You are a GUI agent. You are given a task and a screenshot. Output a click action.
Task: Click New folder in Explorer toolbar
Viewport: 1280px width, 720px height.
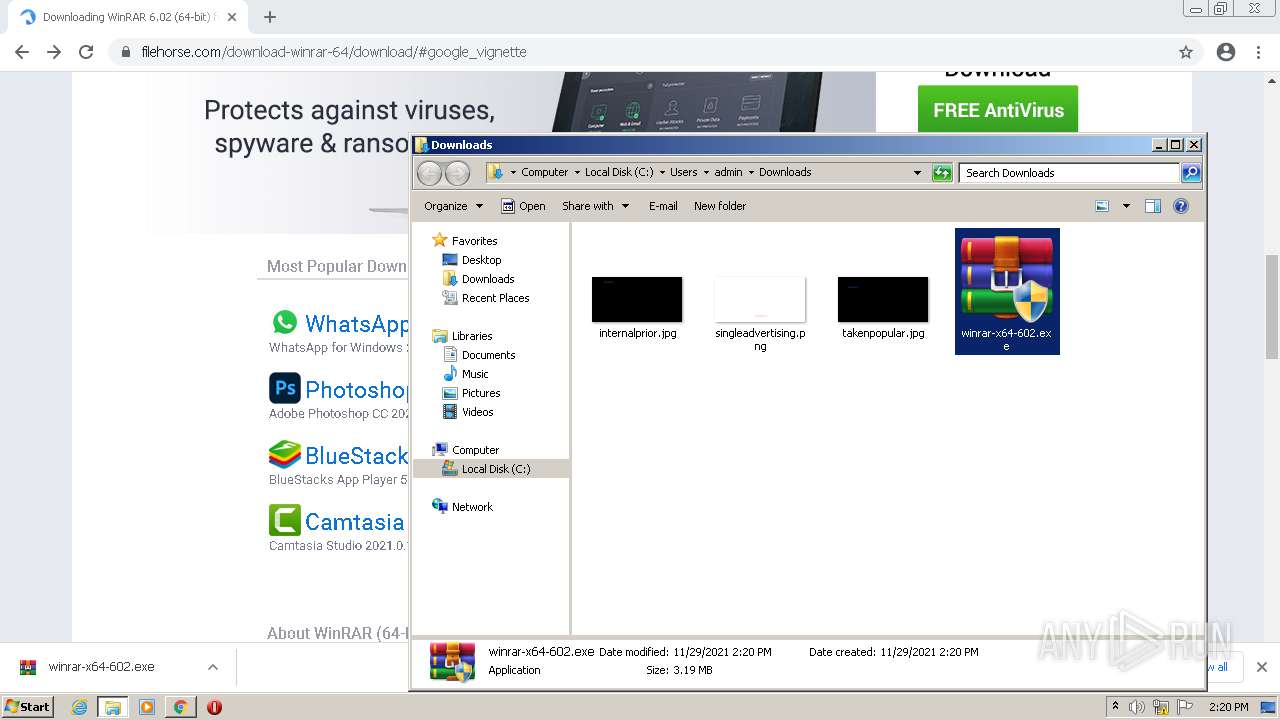coord(720,206)
